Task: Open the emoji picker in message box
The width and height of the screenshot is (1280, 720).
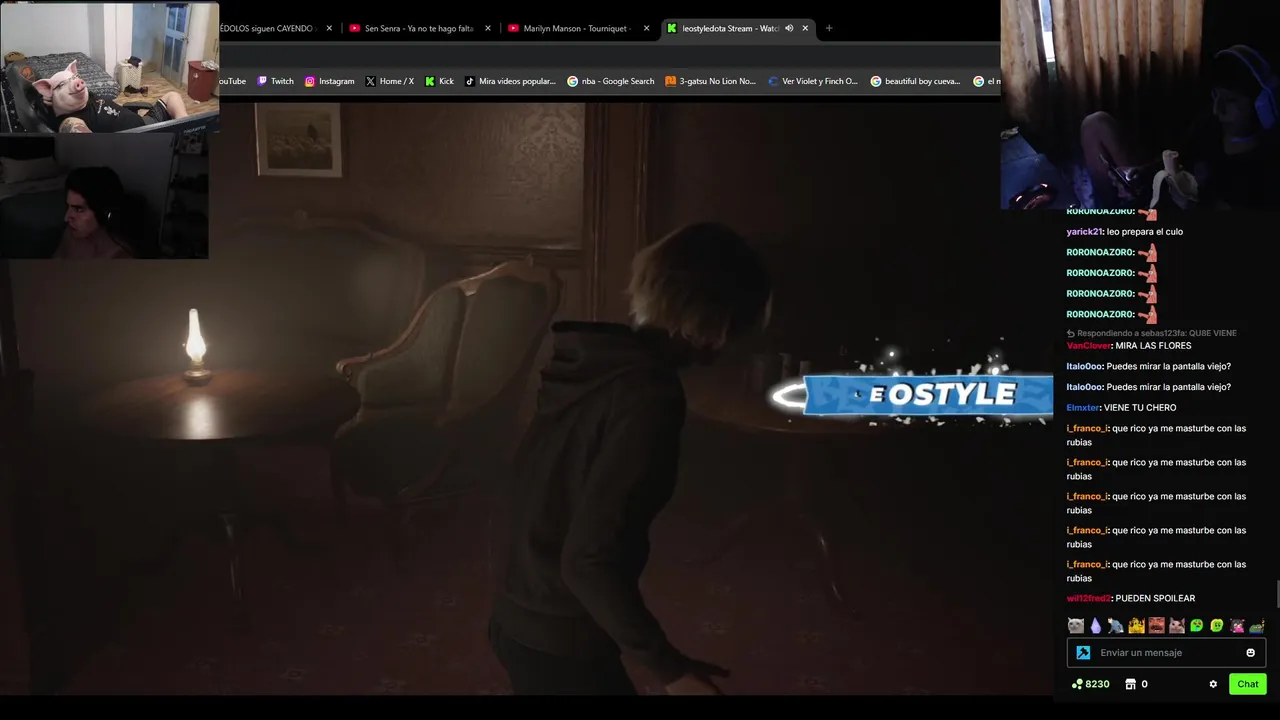Action: point(1250,653)
